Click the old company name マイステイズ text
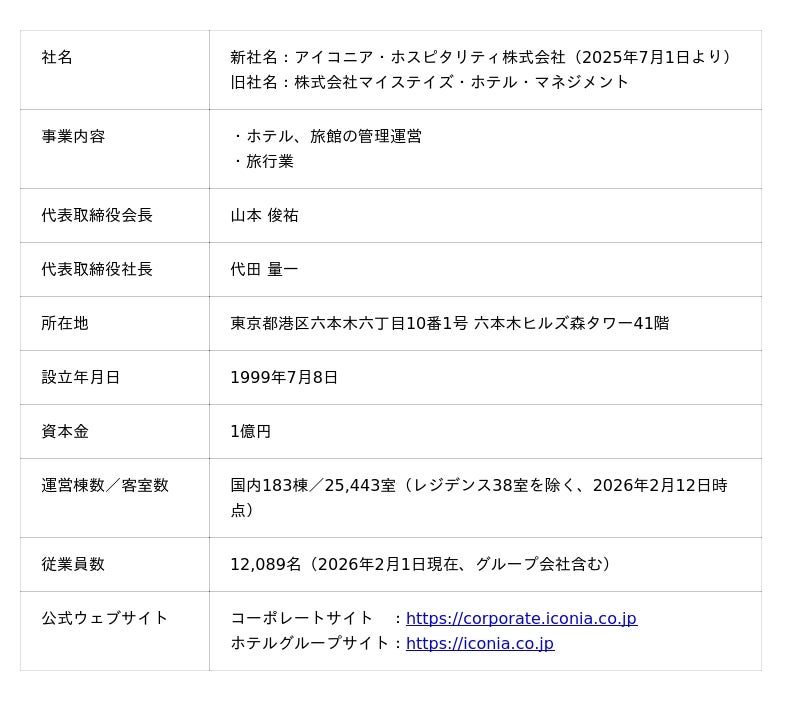 pyautogui.click(x=460, y=82)
